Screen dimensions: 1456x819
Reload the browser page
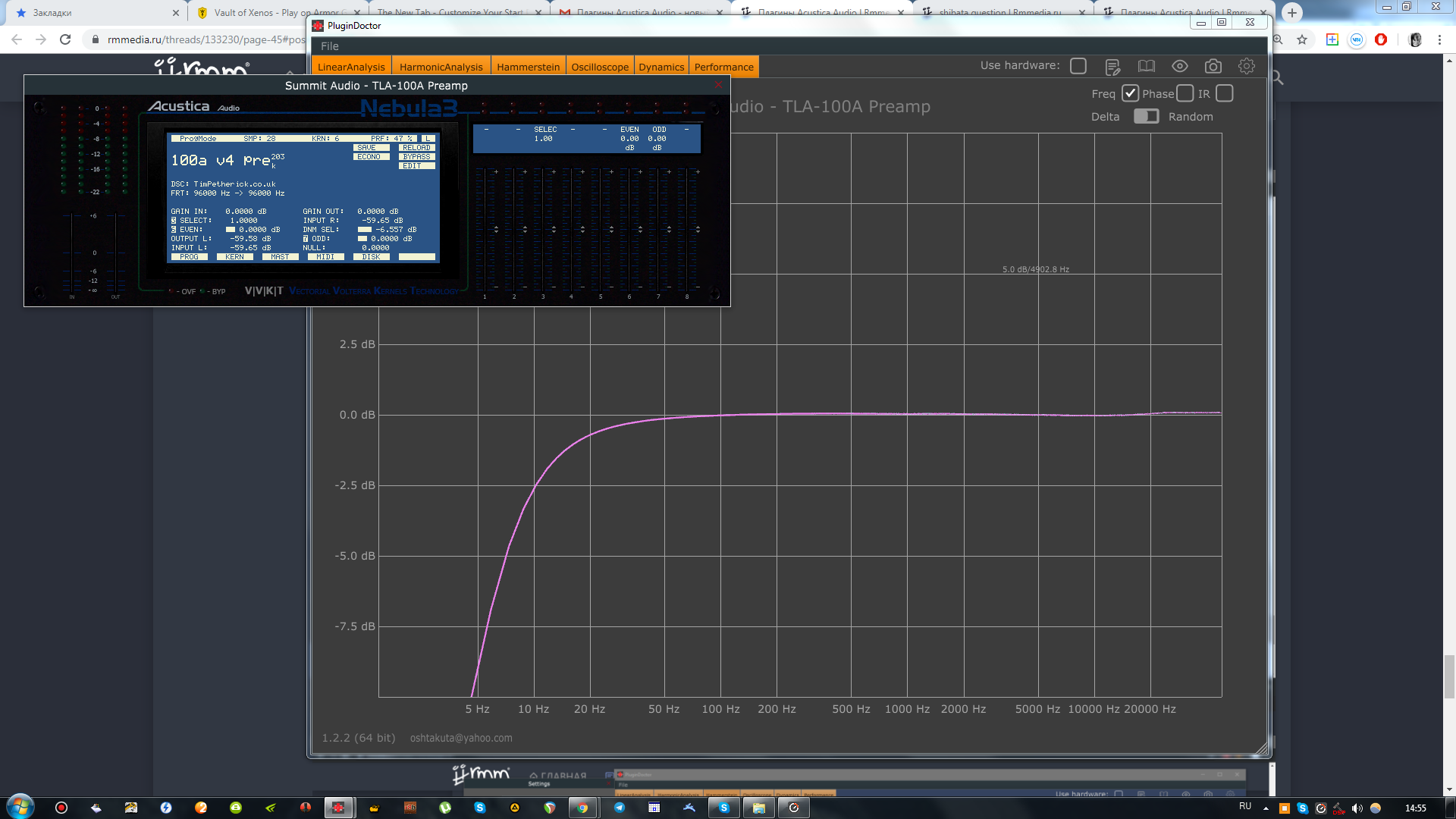coord(65,39)
